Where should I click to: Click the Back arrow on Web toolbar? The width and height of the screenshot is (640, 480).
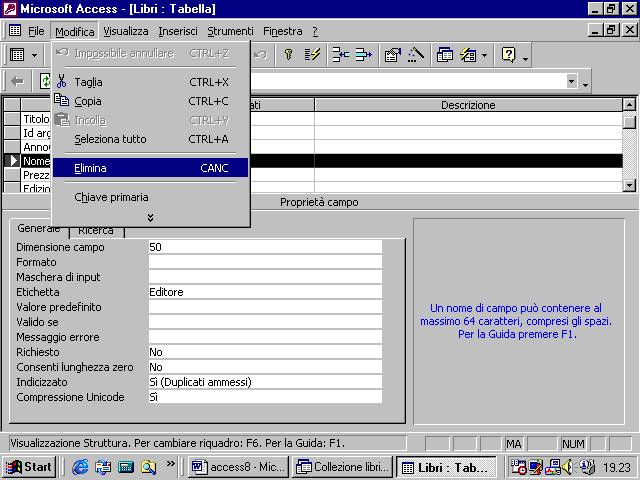(x=17, y=81)
